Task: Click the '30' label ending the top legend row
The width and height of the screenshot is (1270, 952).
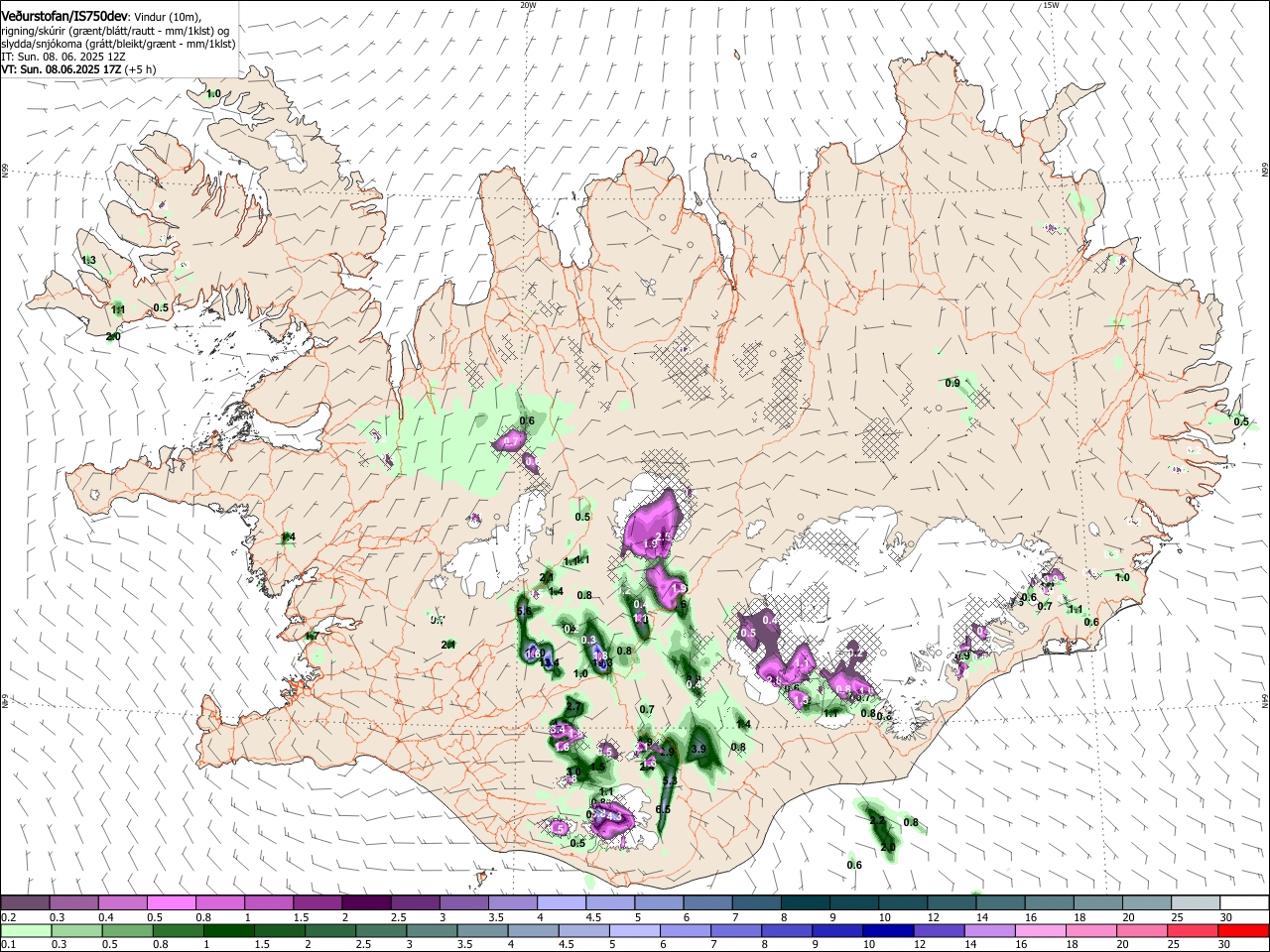Action: (1225, 917)
